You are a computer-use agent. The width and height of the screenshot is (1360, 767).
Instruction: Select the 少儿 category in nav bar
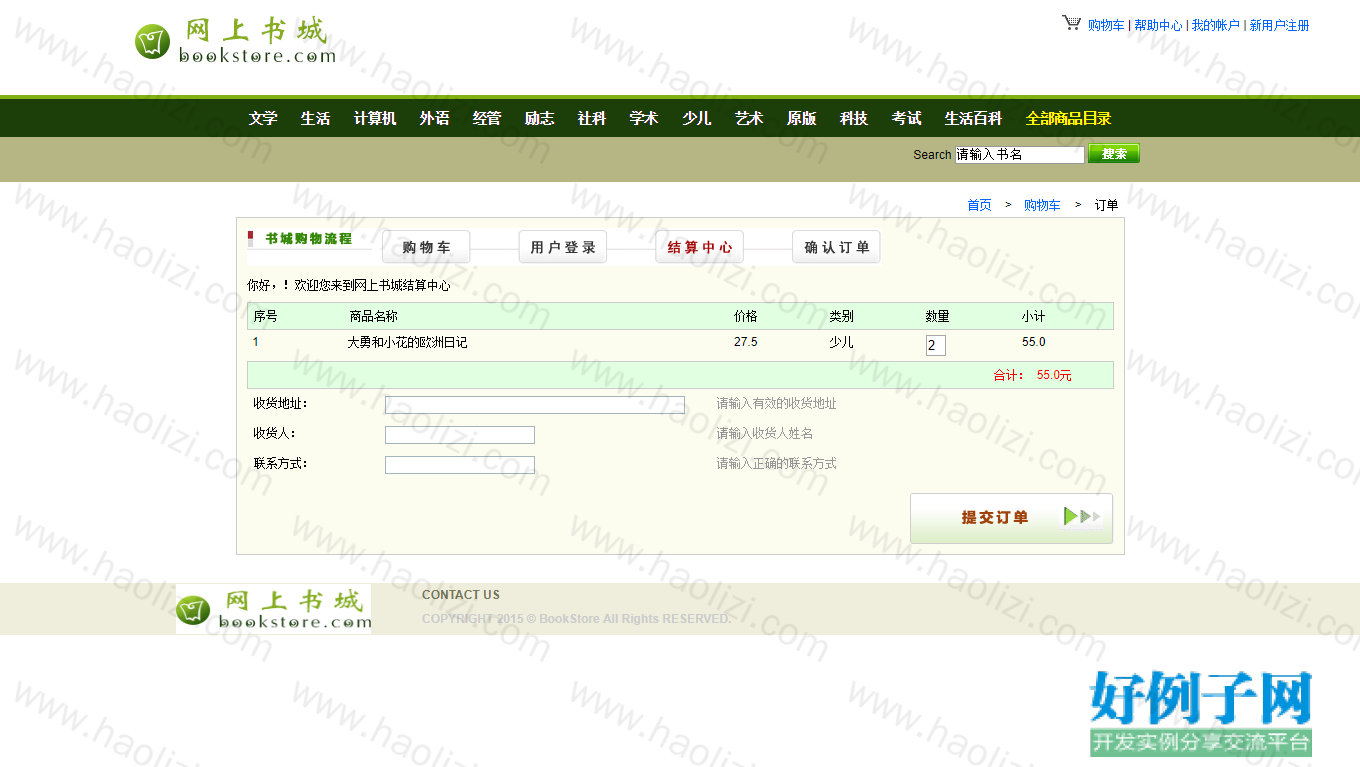tap(697, 118)
